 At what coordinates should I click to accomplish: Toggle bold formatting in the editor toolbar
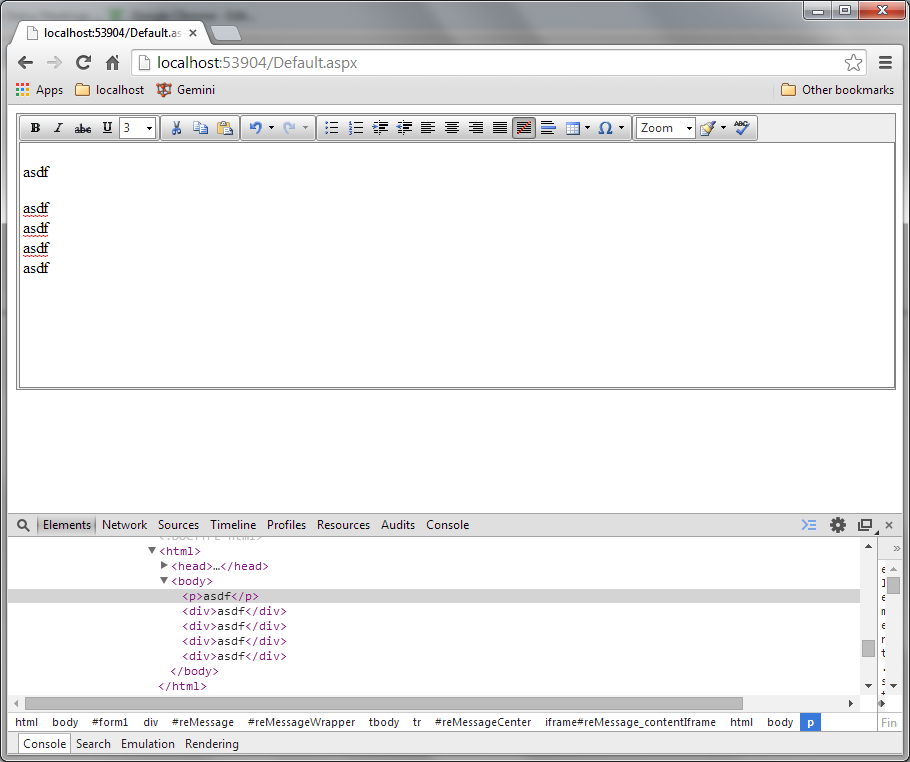pos(35,128)
